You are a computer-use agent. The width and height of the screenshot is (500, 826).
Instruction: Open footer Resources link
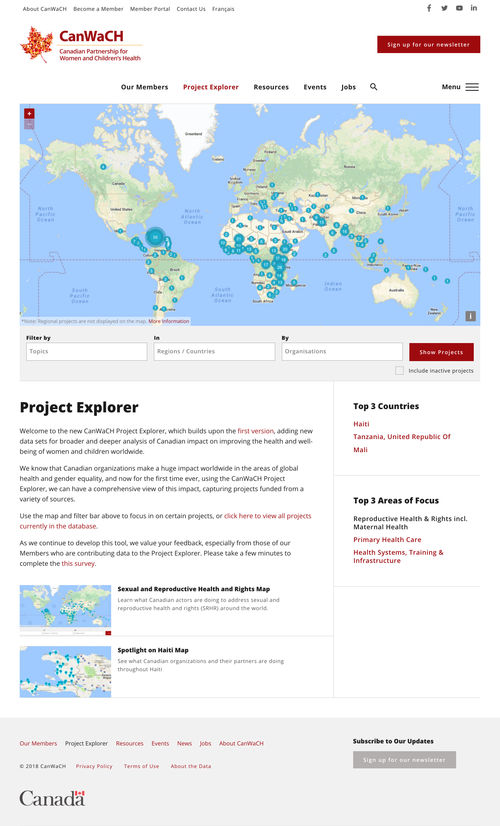(130, 743)
